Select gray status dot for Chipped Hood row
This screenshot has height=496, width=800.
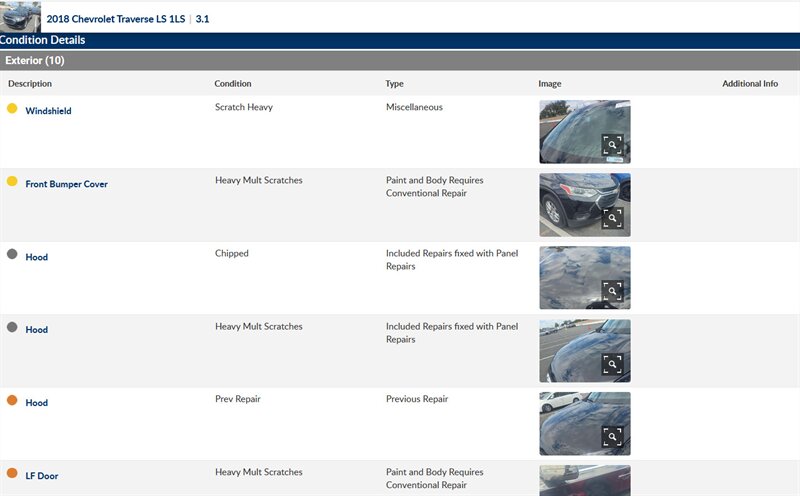tap(12, 254)
